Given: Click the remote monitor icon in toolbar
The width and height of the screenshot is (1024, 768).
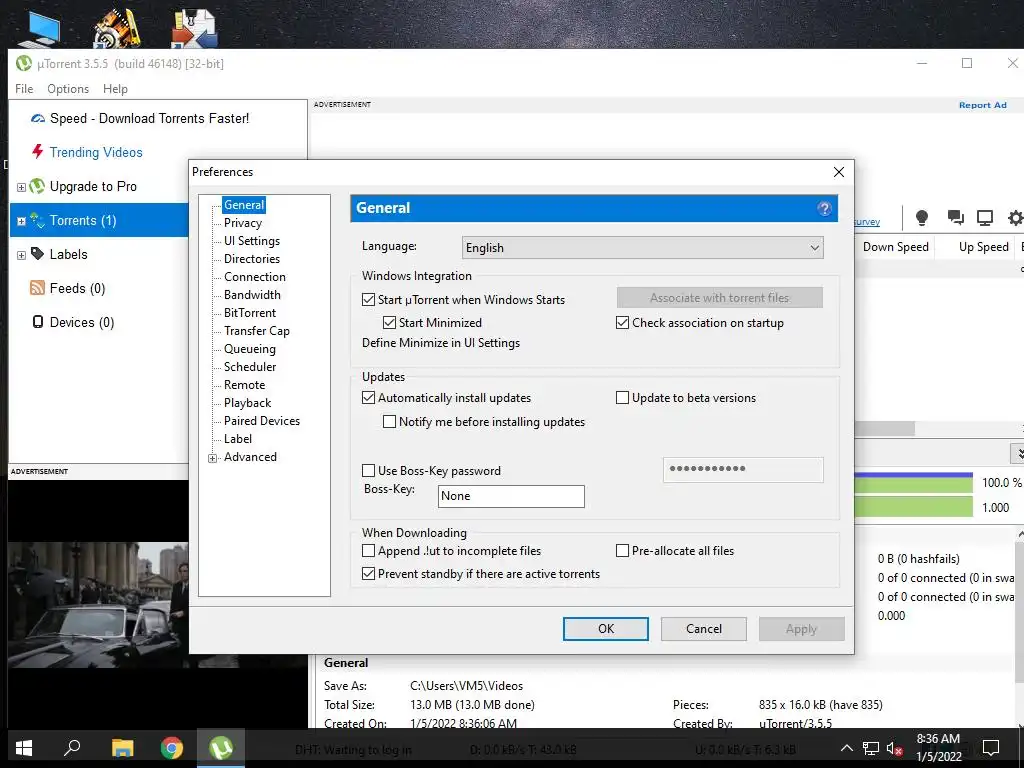Looking at the screenshot, I should coord(985,217).
